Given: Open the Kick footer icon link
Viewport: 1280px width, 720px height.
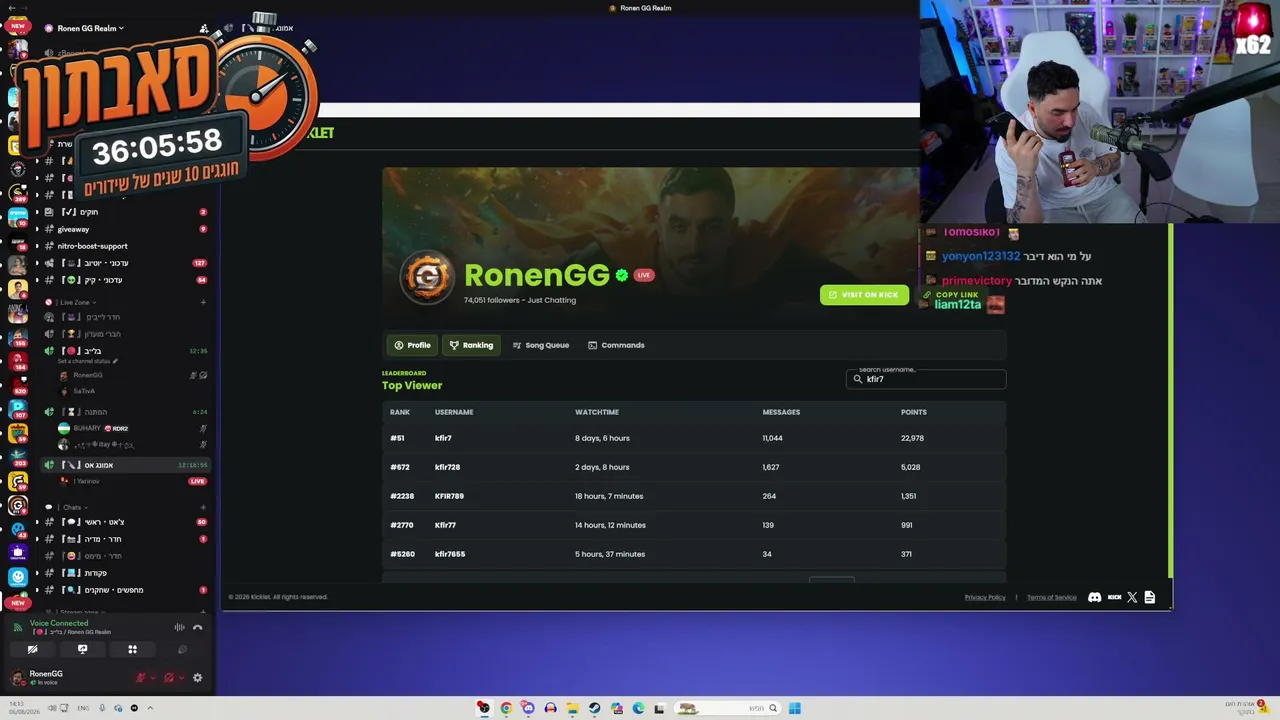Looking at the screenshot, I should (x=1114, y=597).
